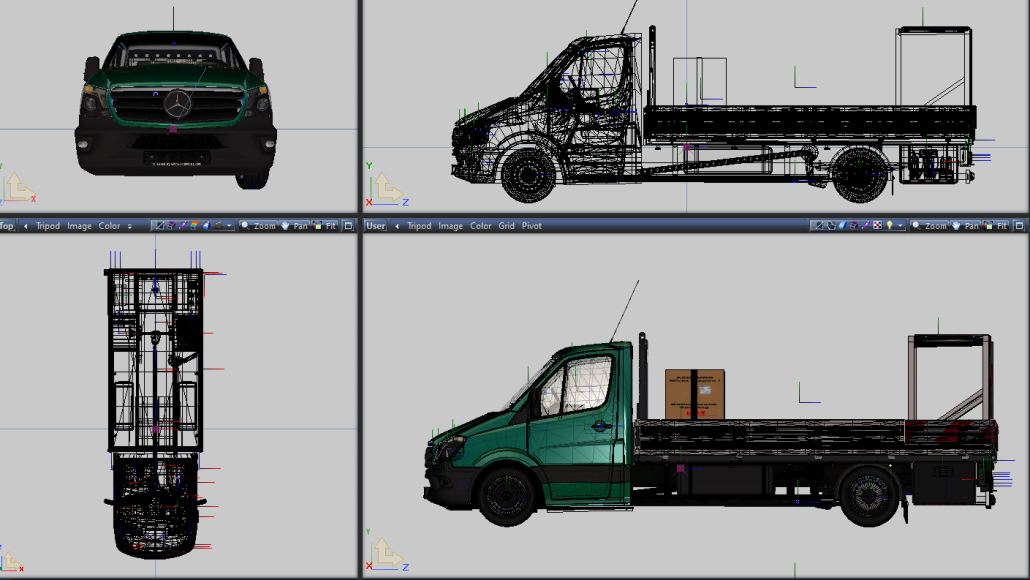Toggle the purple bone icon in User view header
The width and height of the screenshot is (1030, 580).
click(866, 225)
